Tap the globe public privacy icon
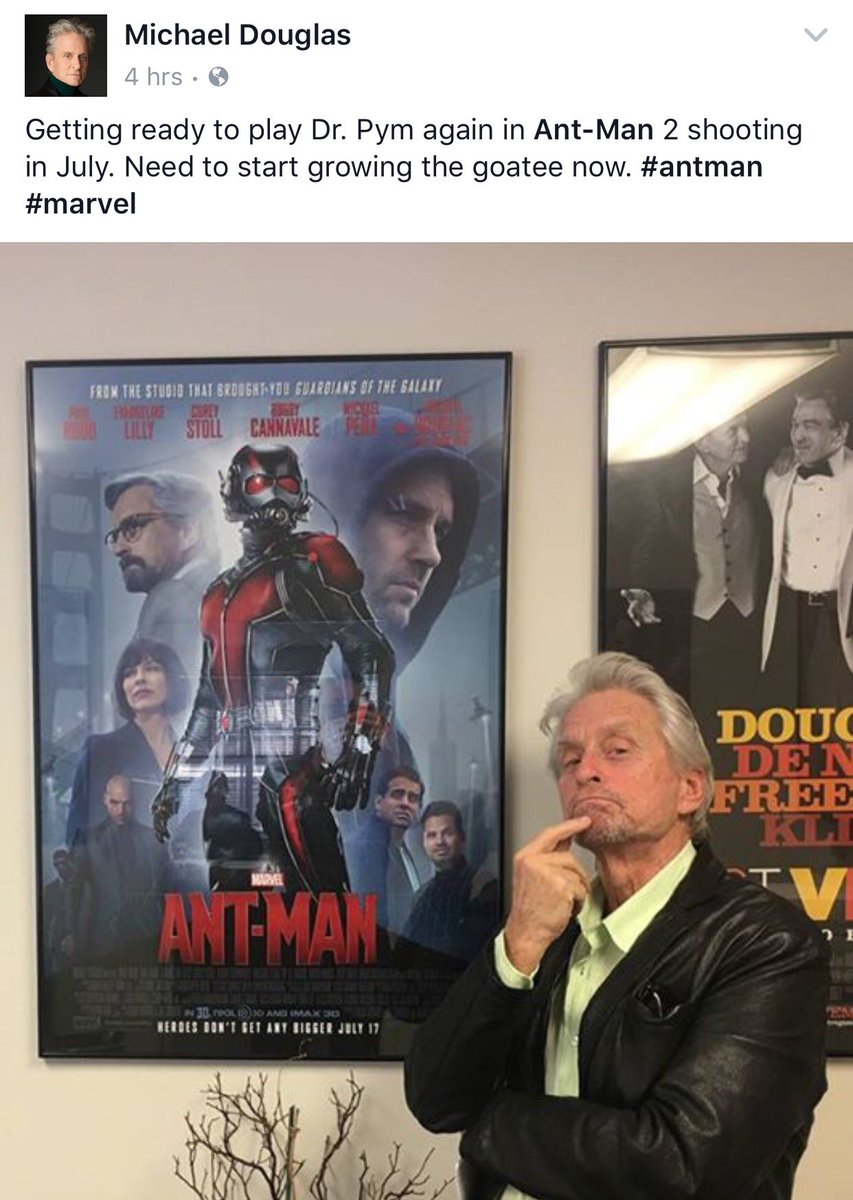Viewport: 853px width, 1200px height. point(217,77)
